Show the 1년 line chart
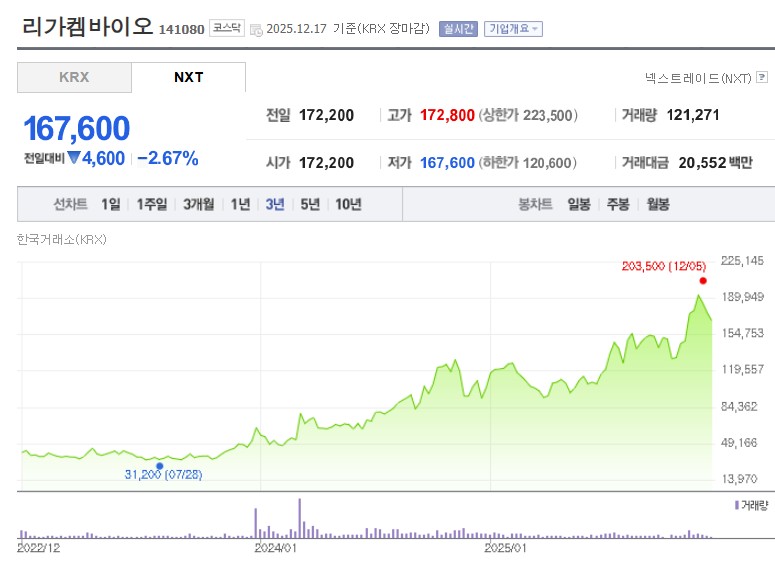The width and height of the screenshot is (775, 565). click(241, 204)
